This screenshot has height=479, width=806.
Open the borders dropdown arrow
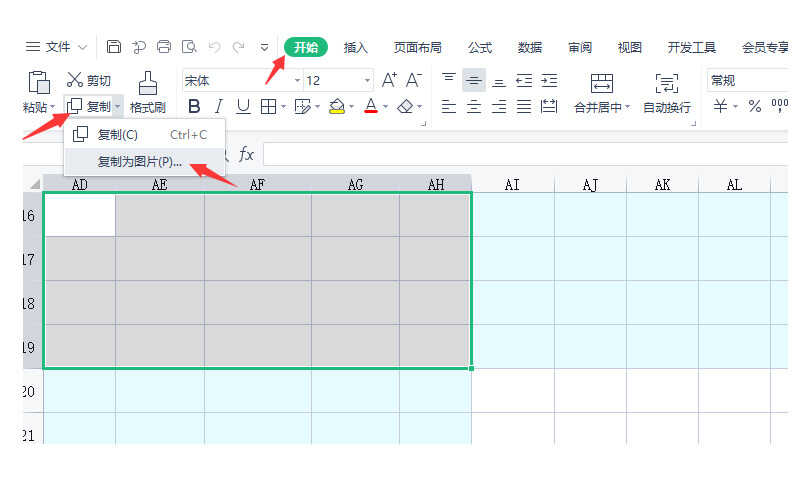(283, 107)
